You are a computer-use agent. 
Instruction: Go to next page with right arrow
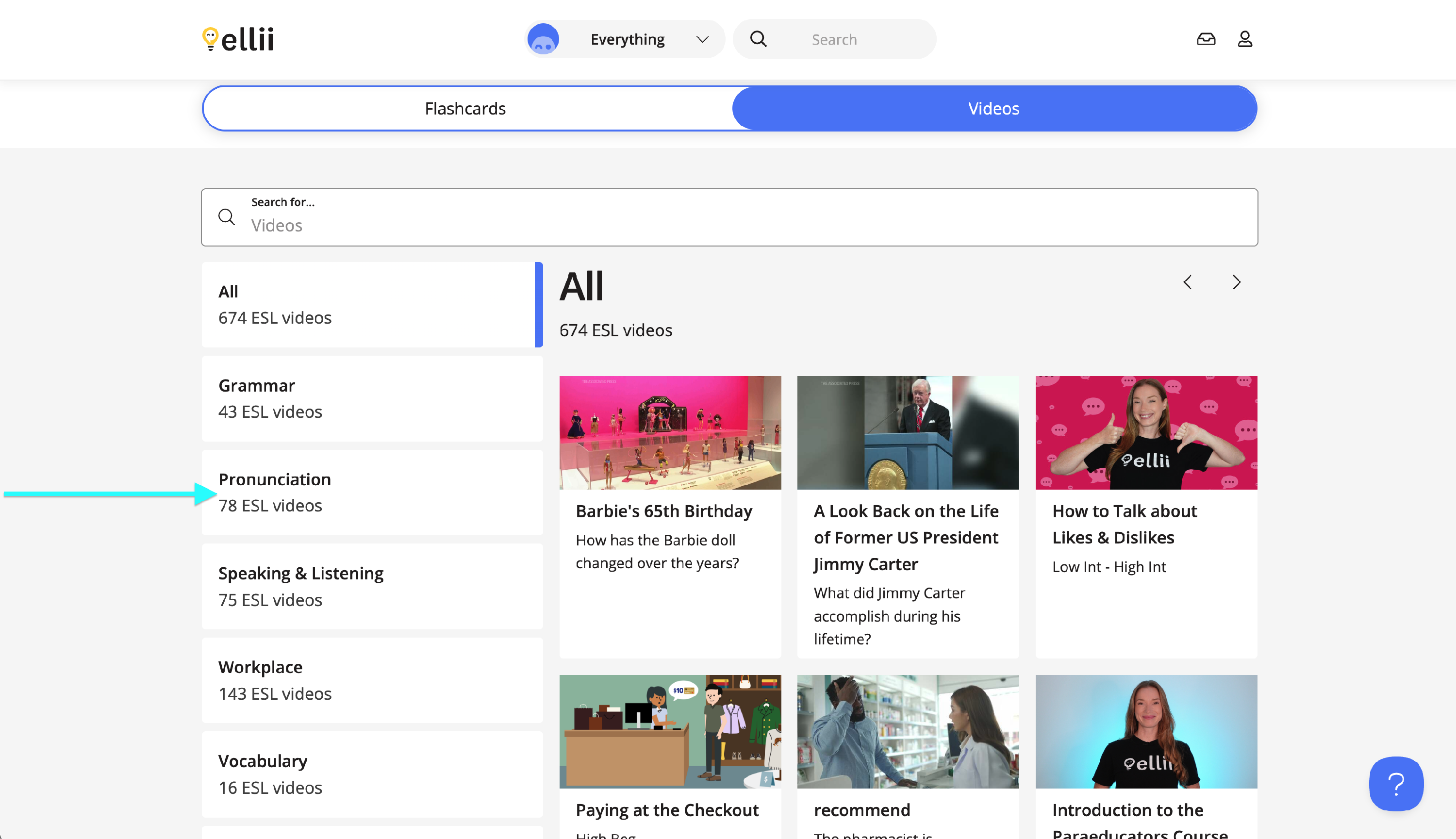tap(1236, 282)
